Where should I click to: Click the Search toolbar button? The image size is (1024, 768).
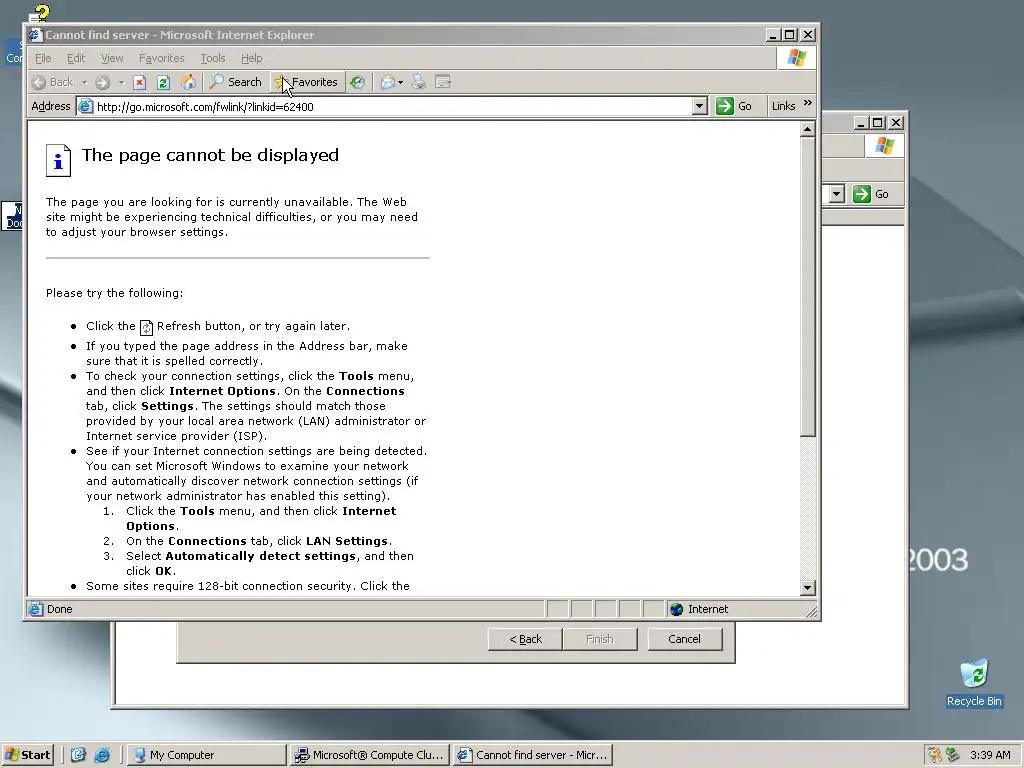tap(236, 82)
